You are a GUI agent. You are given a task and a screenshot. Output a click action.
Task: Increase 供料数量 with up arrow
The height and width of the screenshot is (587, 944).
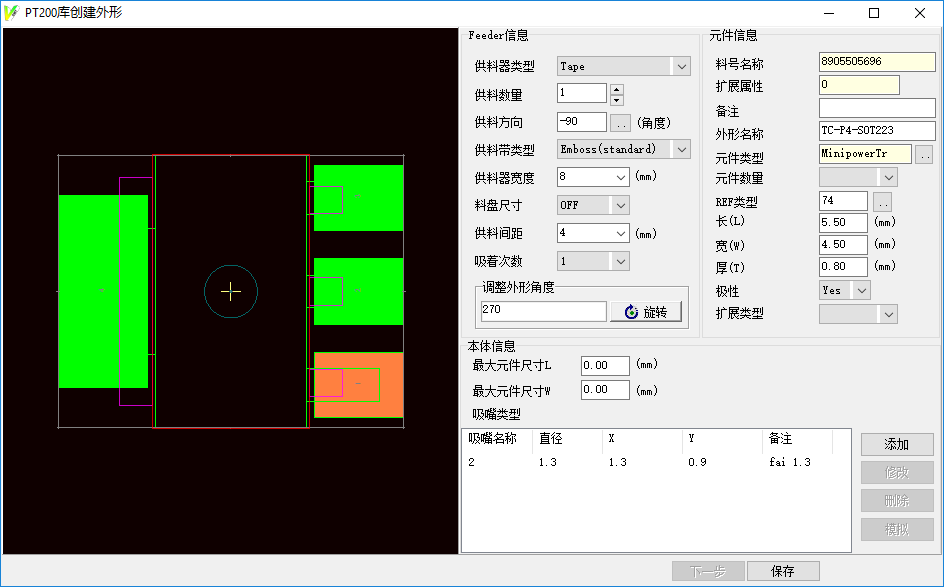point(616,89)
